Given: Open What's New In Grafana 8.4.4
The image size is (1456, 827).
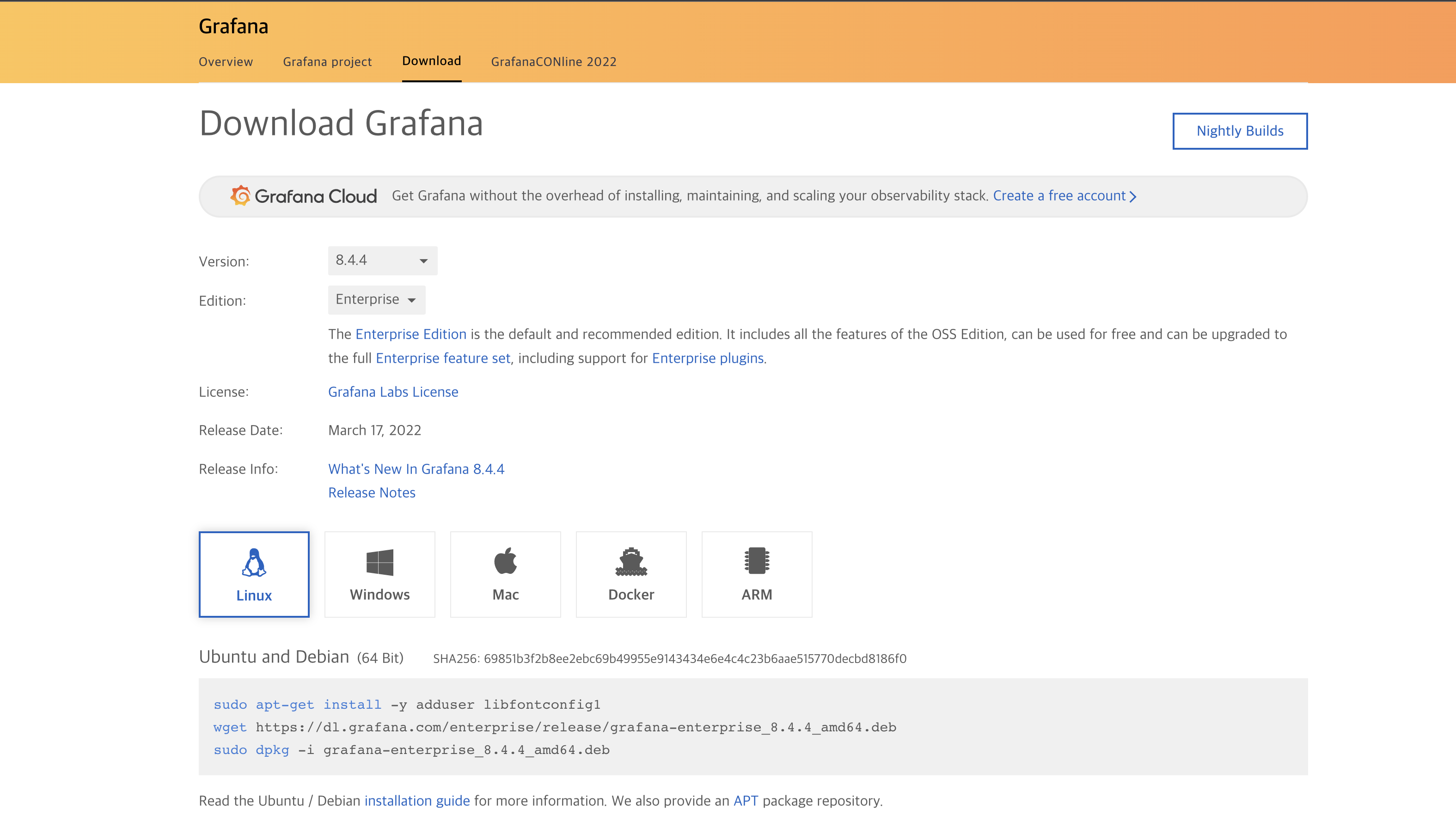Looking at the screenshot, I should (416, 468).
